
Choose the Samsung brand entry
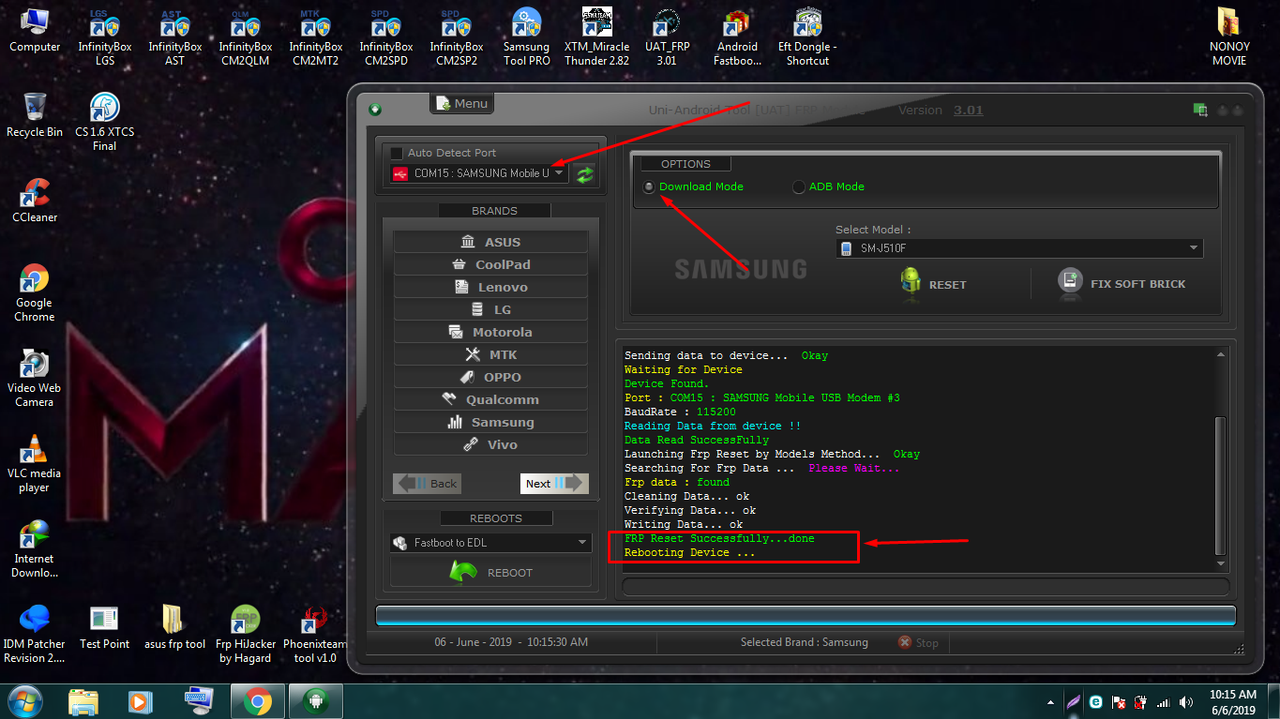(x=491, y=422)
